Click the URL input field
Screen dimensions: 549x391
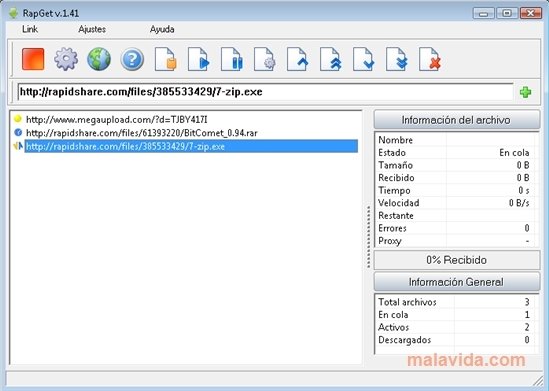265,92
